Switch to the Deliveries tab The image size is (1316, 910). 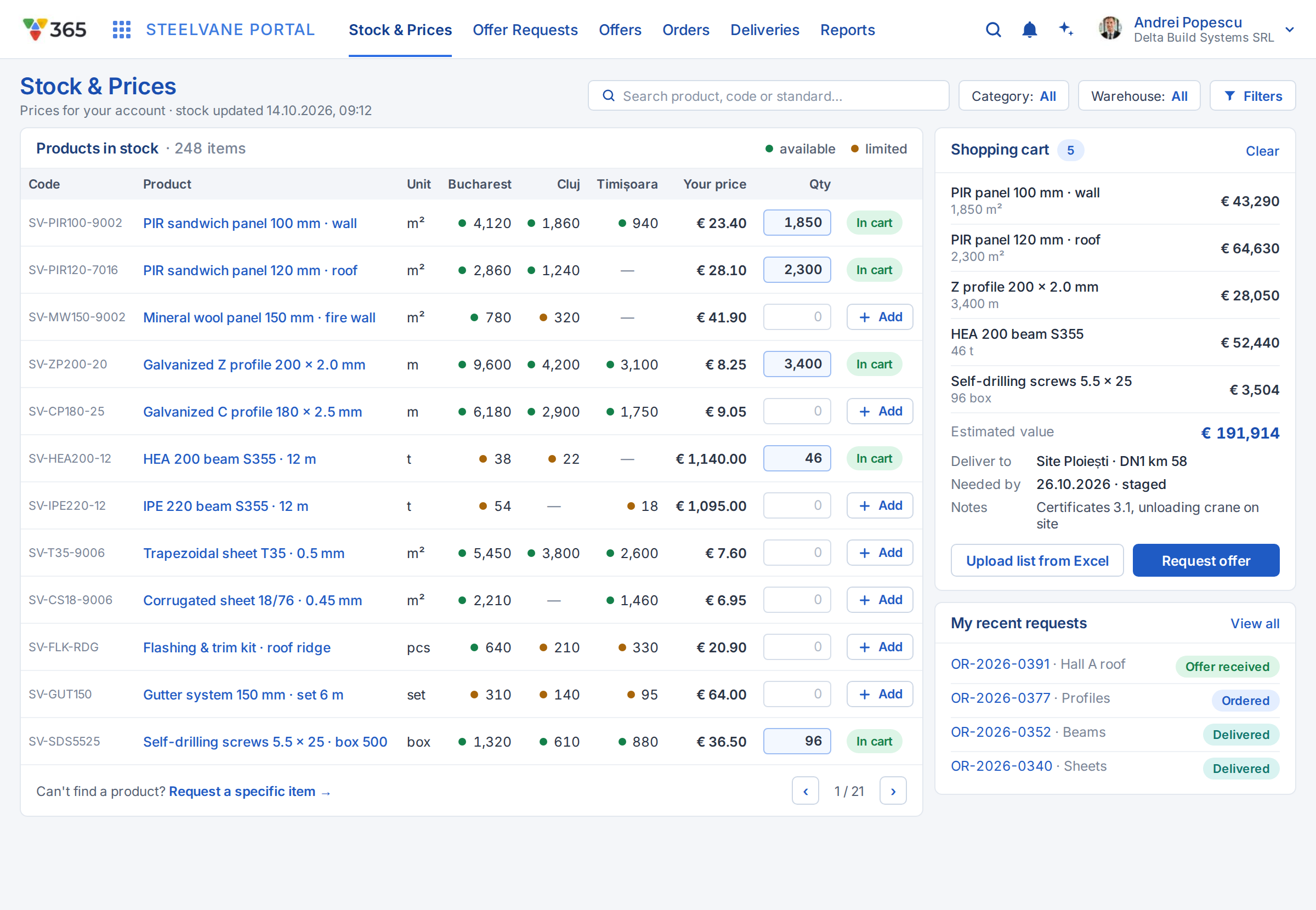(x=764, y=30)
